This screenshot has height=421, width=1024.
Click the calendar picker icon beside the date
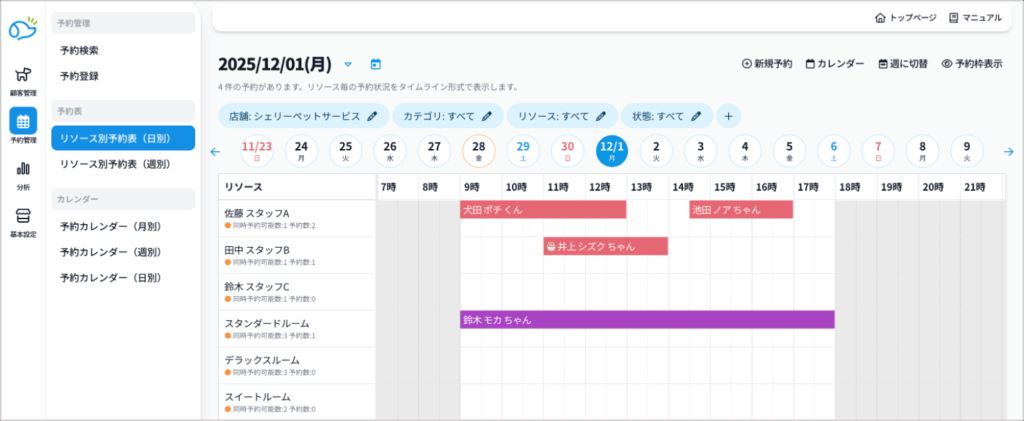(x=376, y=64)
